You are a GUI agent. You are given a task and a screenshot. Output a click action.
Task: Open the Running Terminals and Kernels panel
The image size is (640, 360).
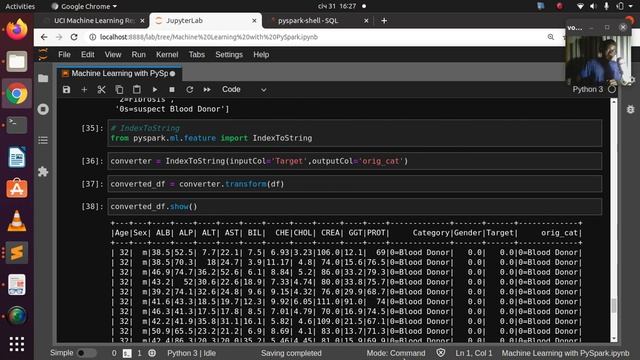click(43, 109)
